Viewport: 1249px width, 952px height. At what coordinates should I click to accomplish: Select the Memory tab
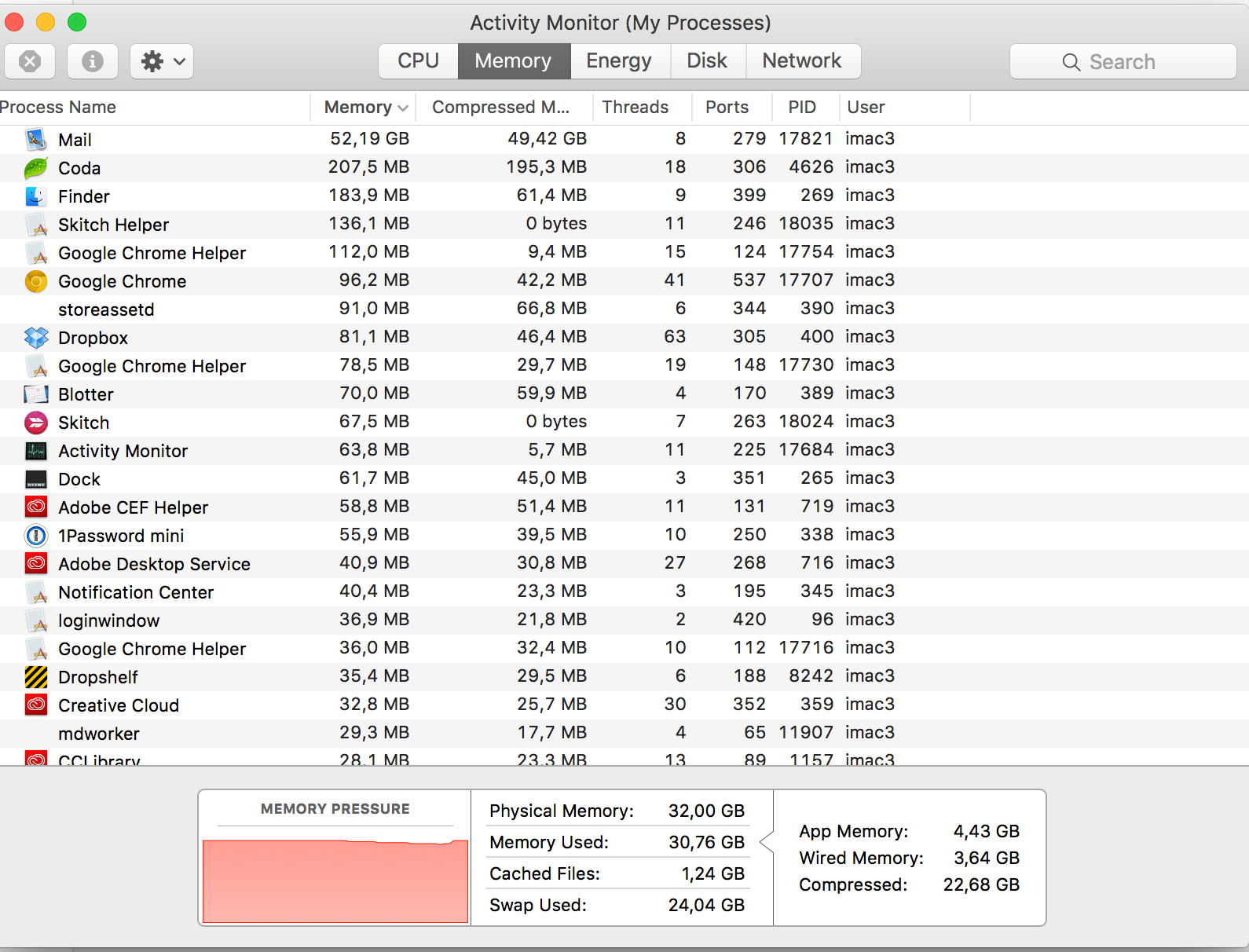514,61
